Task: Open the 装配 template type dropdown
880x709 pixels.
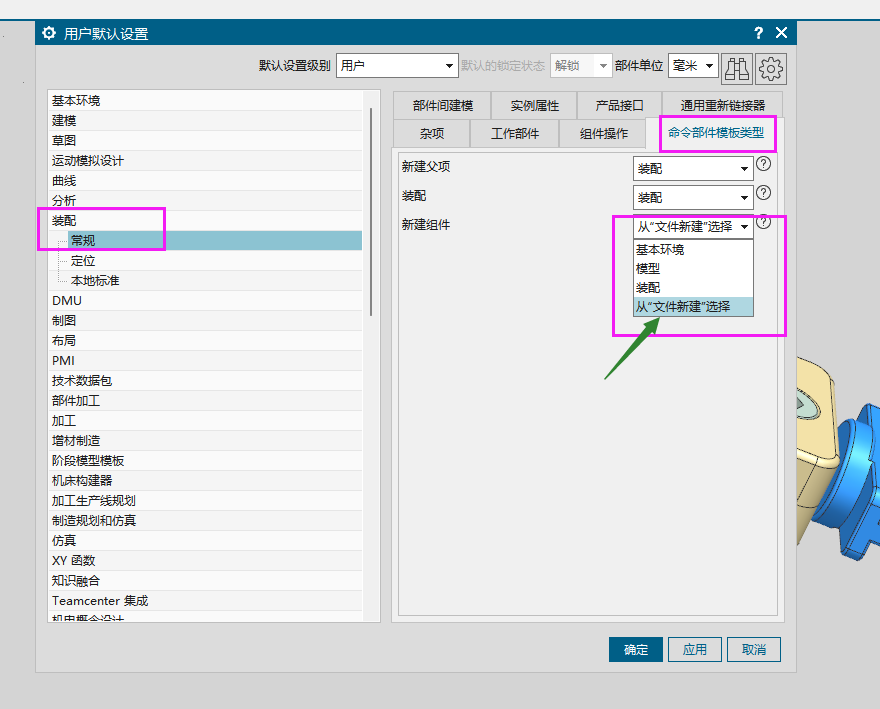Action: tap(693, 198)
